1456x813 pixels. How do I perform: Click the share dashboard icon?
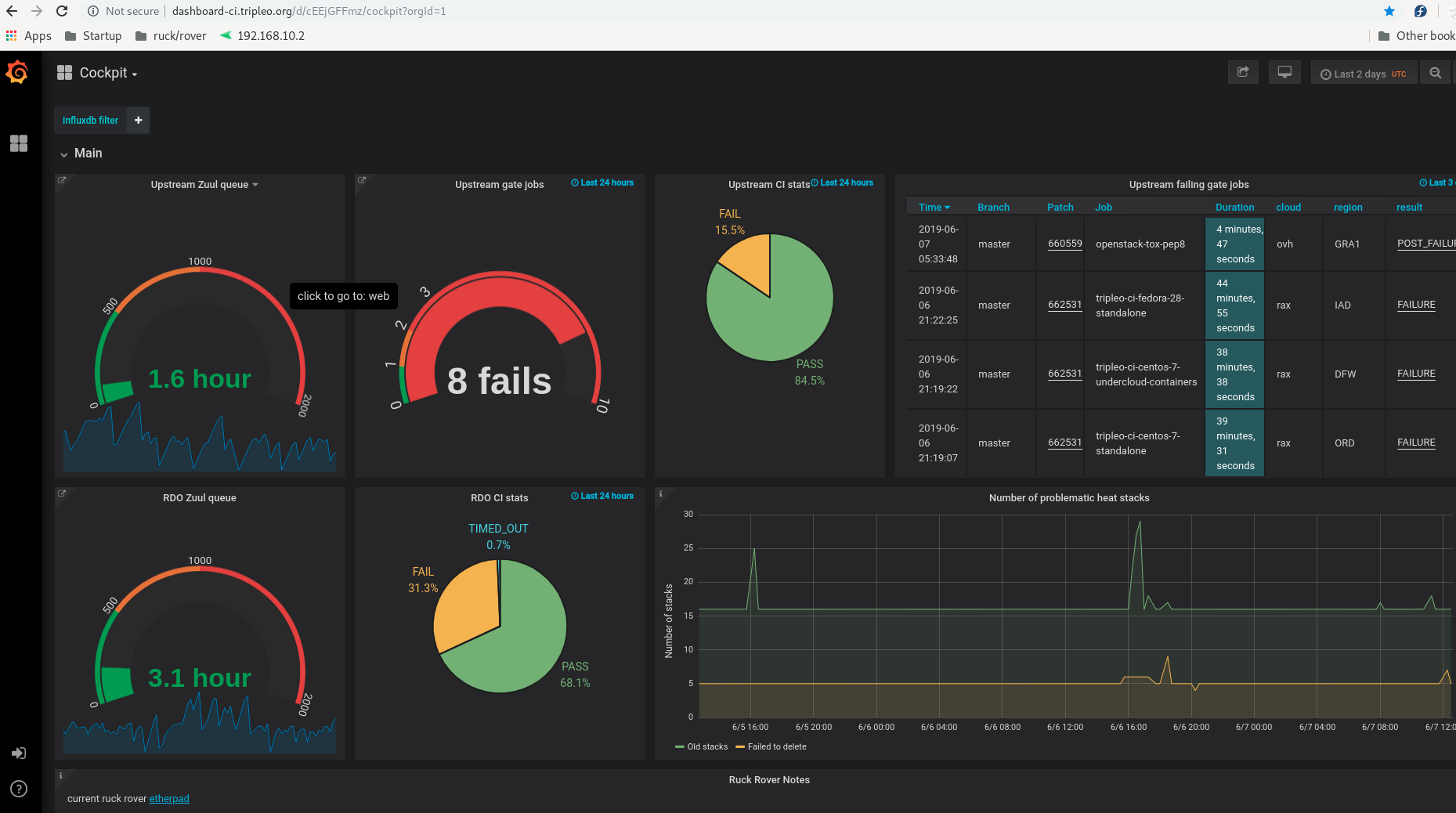click(1243, 73)
